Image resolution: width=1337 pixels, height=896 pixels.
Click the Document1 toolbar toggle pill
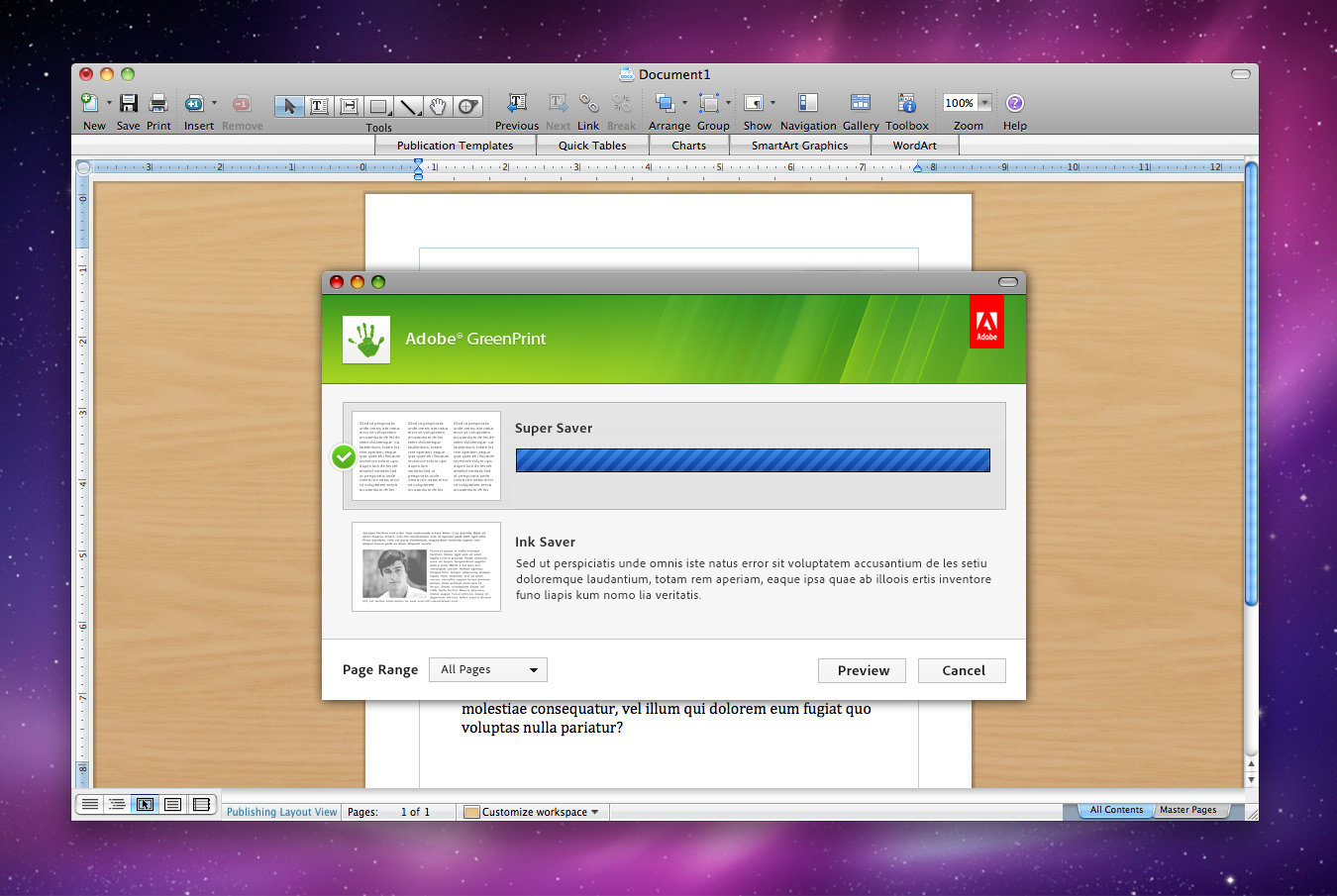[x=1240, y=74]
